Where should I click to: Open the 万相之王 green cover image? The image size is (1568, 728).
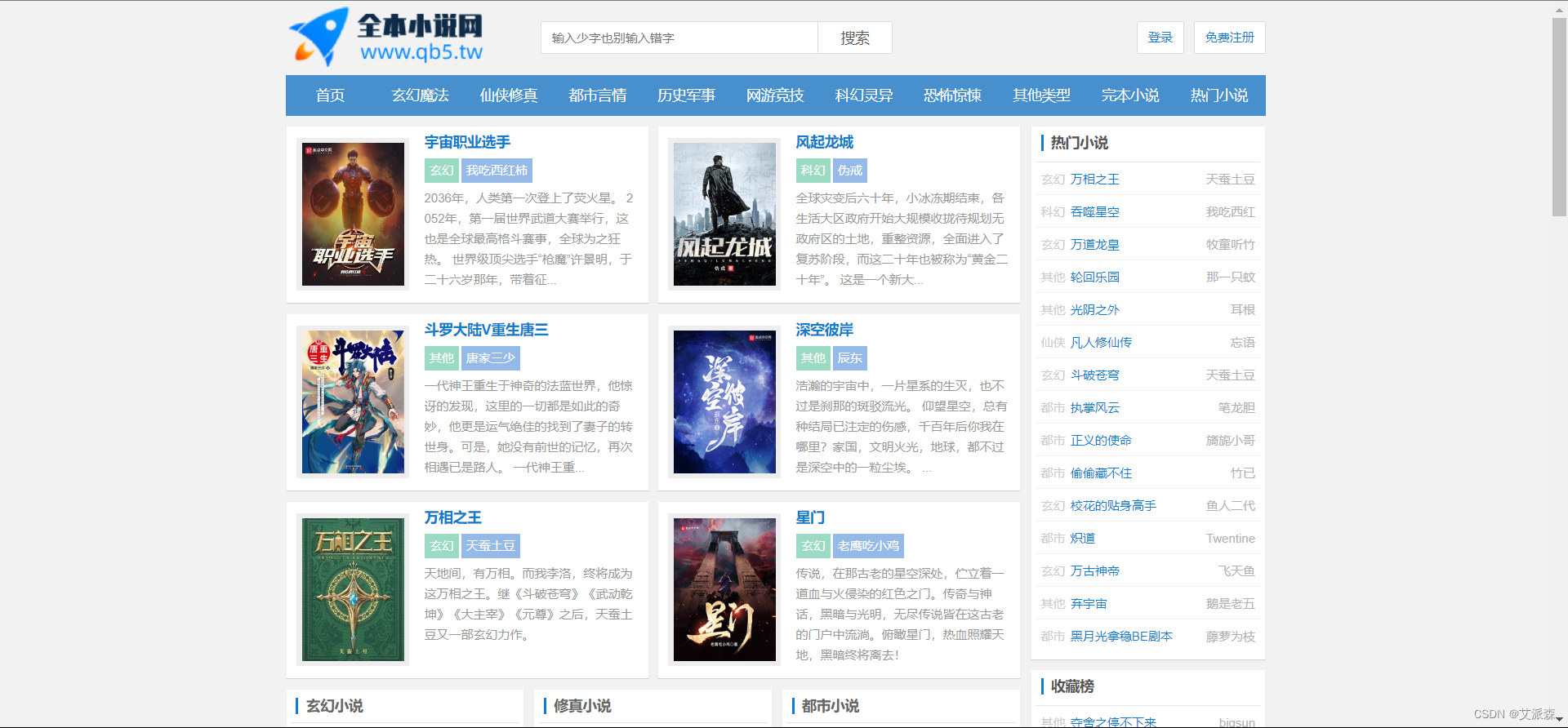coord(353,589)
